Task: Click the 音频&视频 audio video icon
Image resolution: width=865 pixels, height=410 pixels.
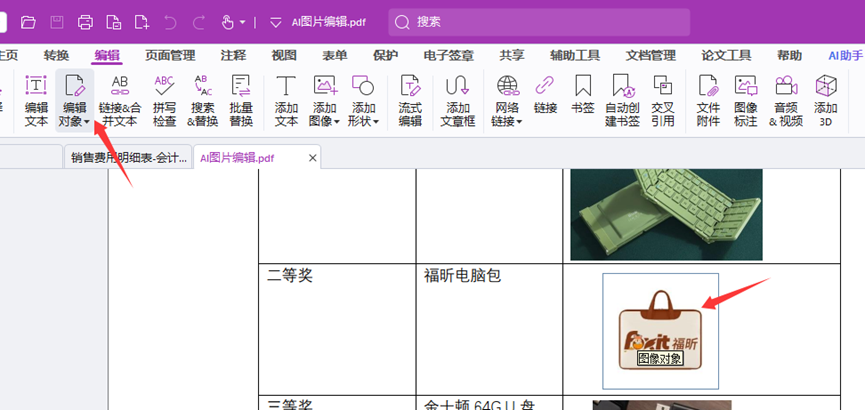Action: pyautogui.click(x=785, y=99)
